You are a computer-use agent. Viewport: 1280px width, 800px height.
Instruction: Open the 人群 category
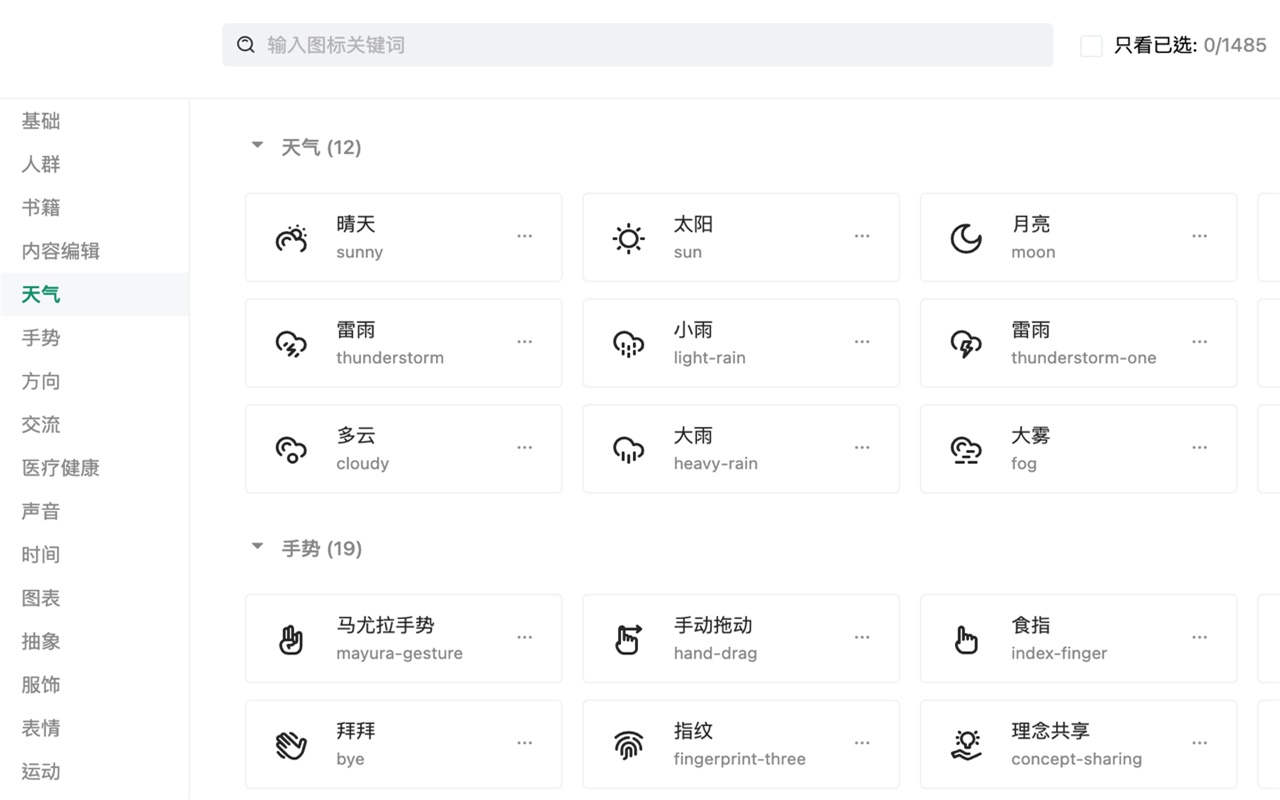(94, 164)
